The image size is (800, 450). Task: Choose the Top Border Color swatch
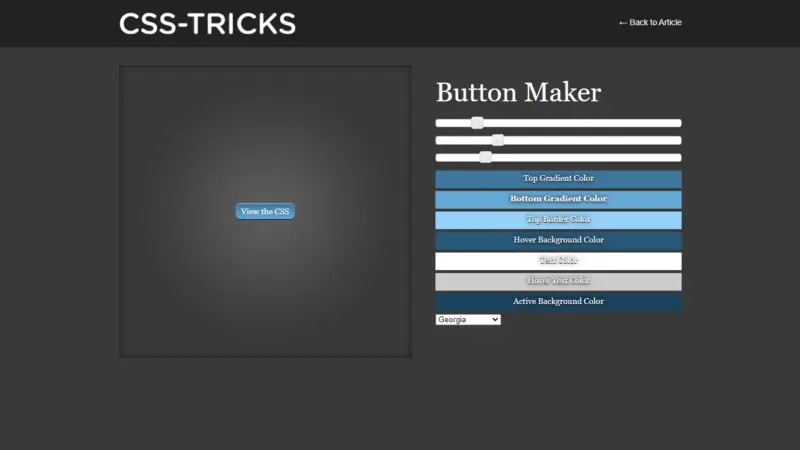pyautogui.click(x=558, y=219)
